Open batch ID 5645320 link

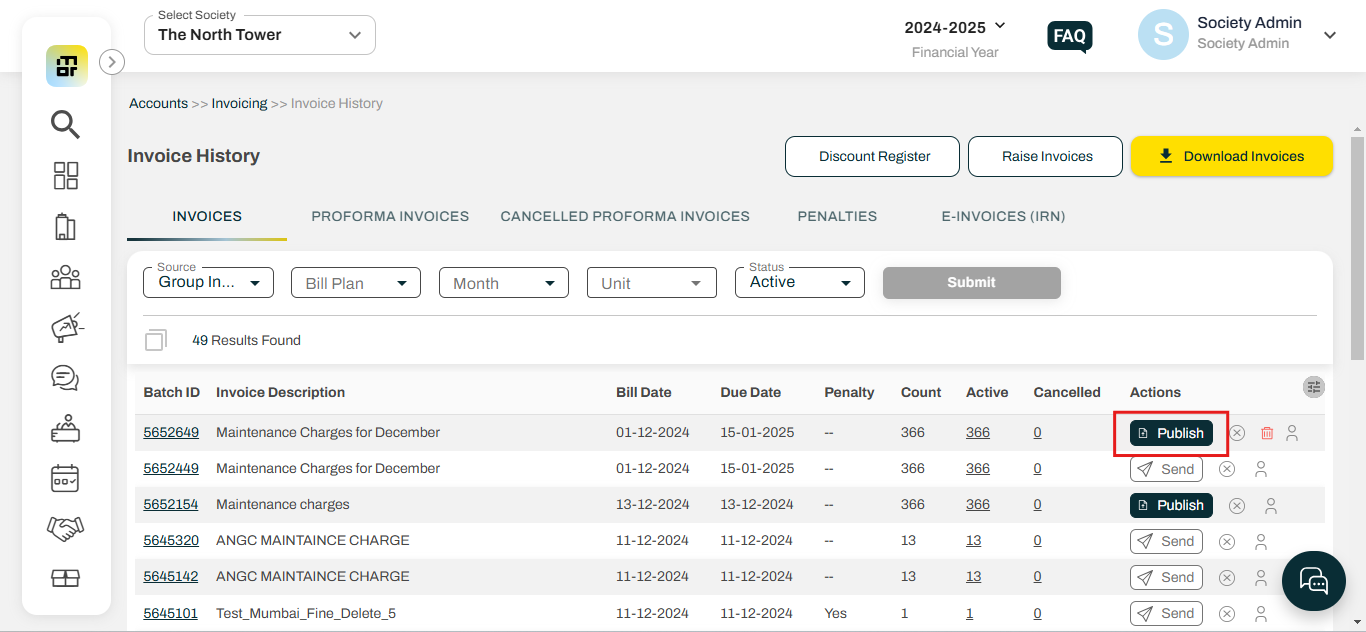tap(171, 540)
